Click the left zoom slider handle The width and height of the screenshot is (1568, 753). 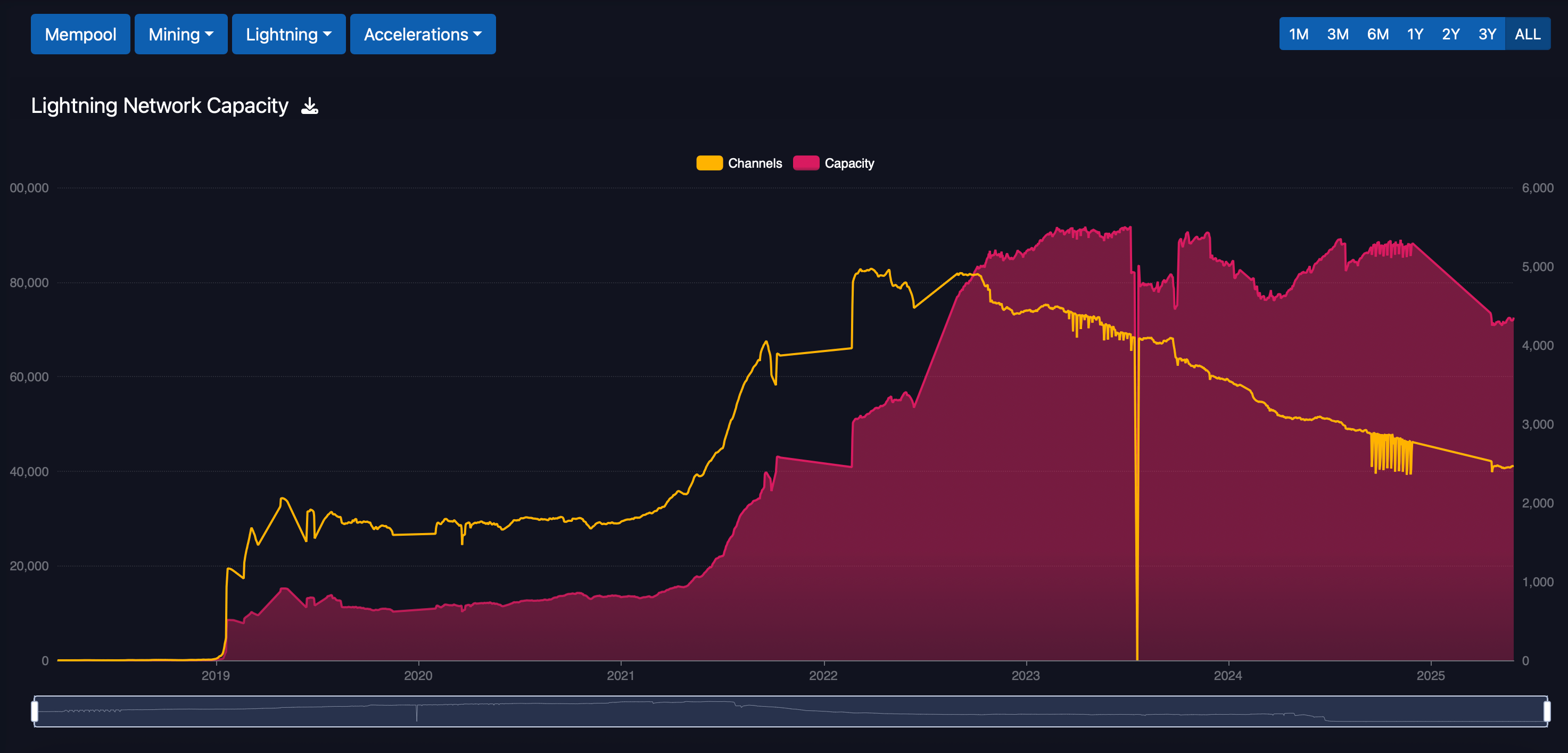click(x=35, y=711)
